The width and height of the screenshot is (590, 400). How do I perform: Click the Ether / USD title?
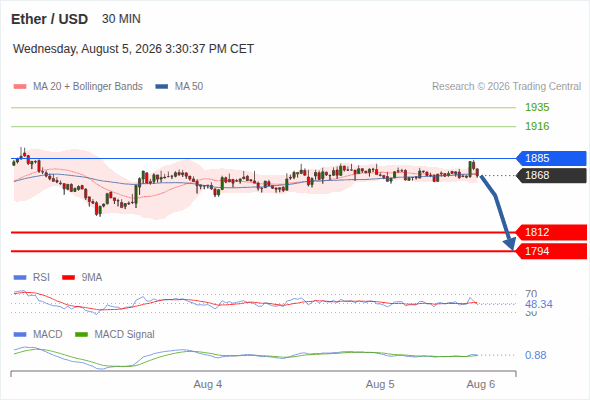49,19
